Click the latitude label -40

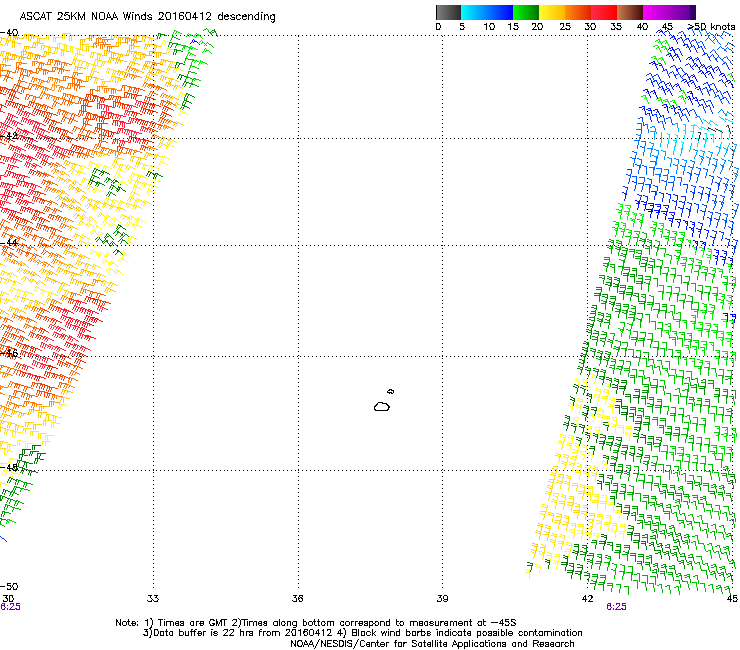(9, 33)
